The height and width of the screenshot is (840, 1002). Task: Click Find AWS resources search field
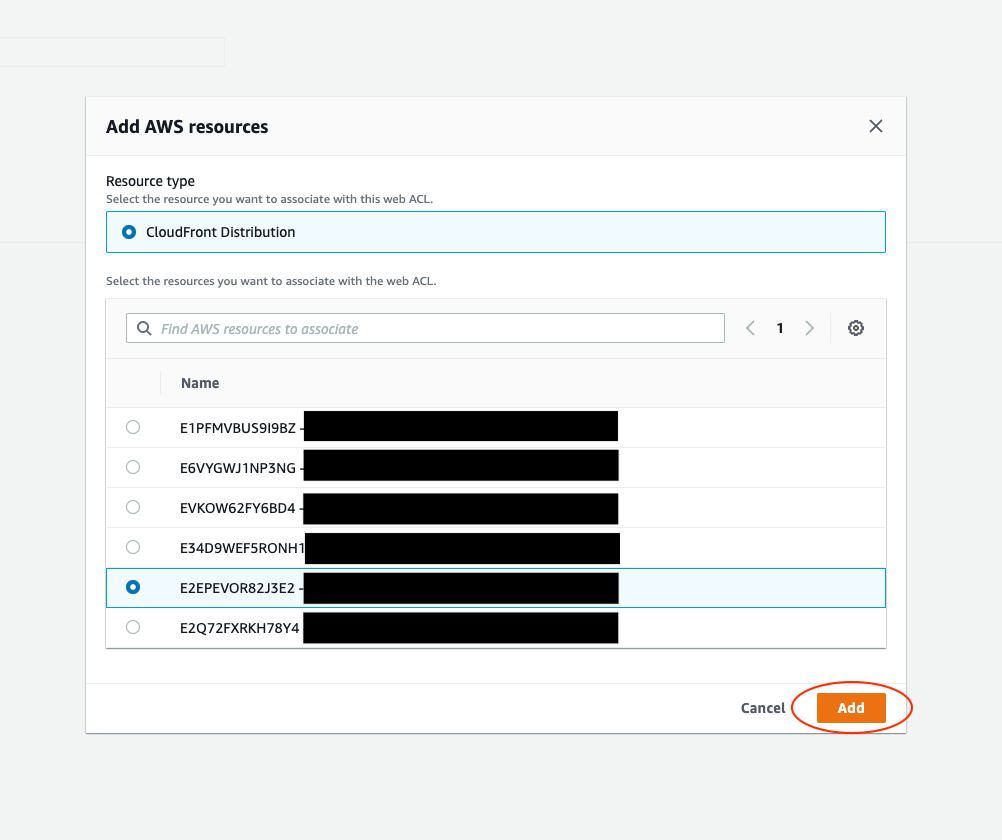pos(425,328)
